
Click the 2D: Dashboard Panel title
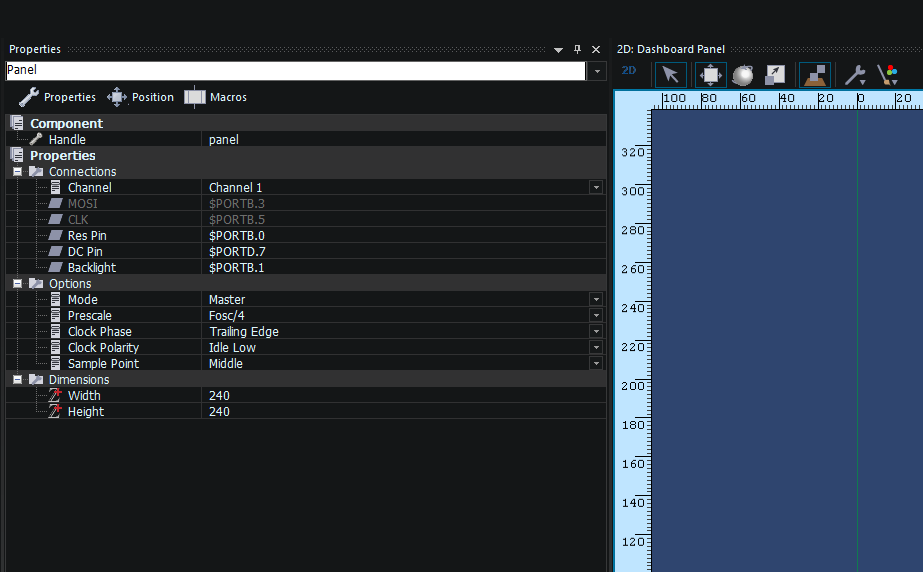coord(670,49)
